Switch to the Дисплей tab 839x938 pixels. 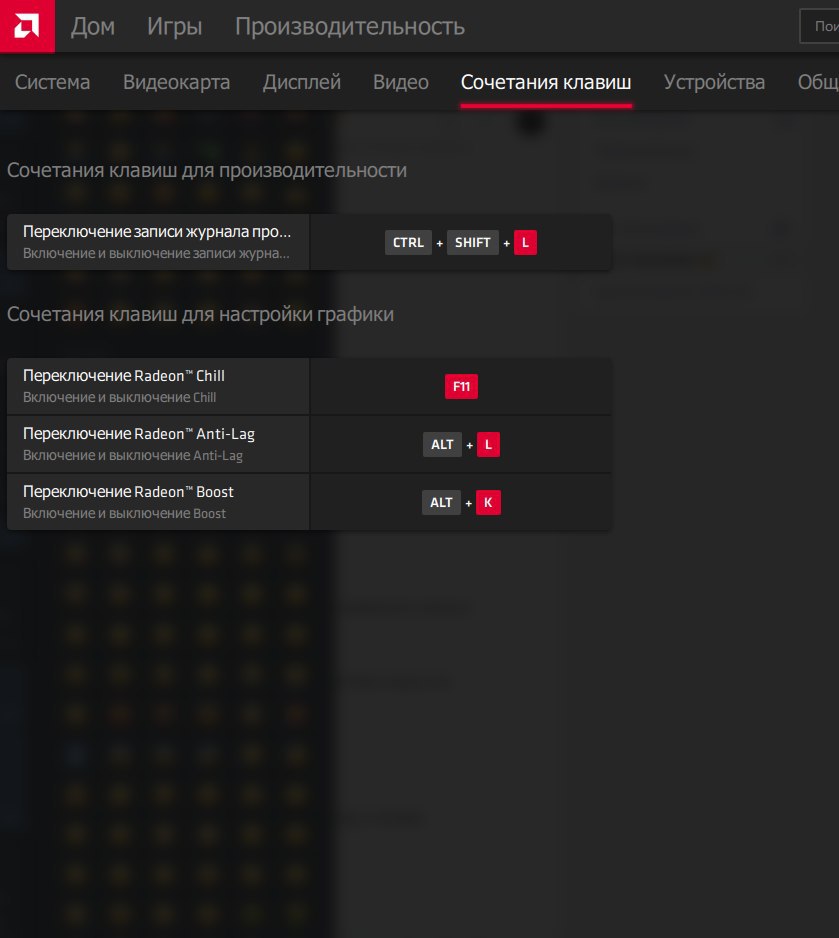click(302, 82)
